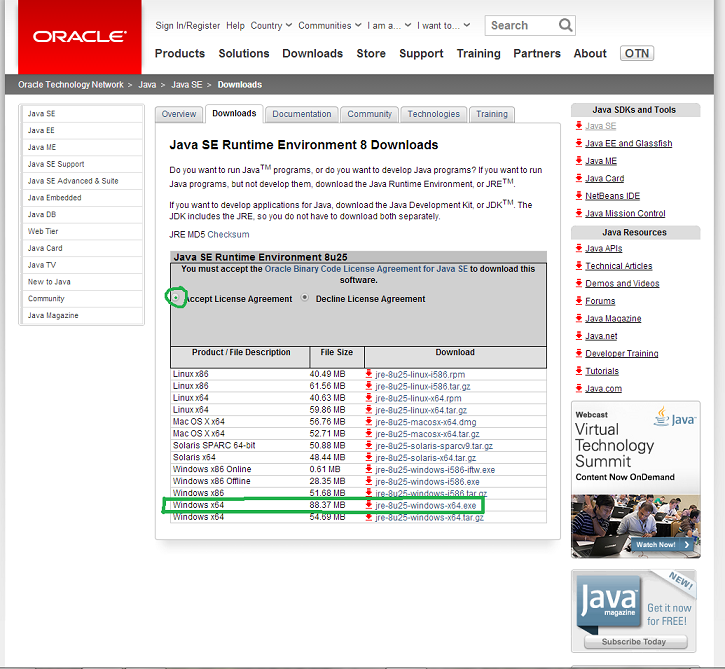Open the Support main menu
725x669 pixels.
(x=421, y=54)
